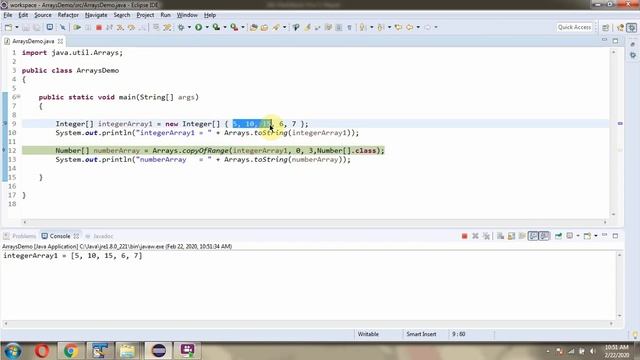The height and width of the screenshot is (360, 640).
Task: Open the Display Selected Console dropdown
Action: 578,236
